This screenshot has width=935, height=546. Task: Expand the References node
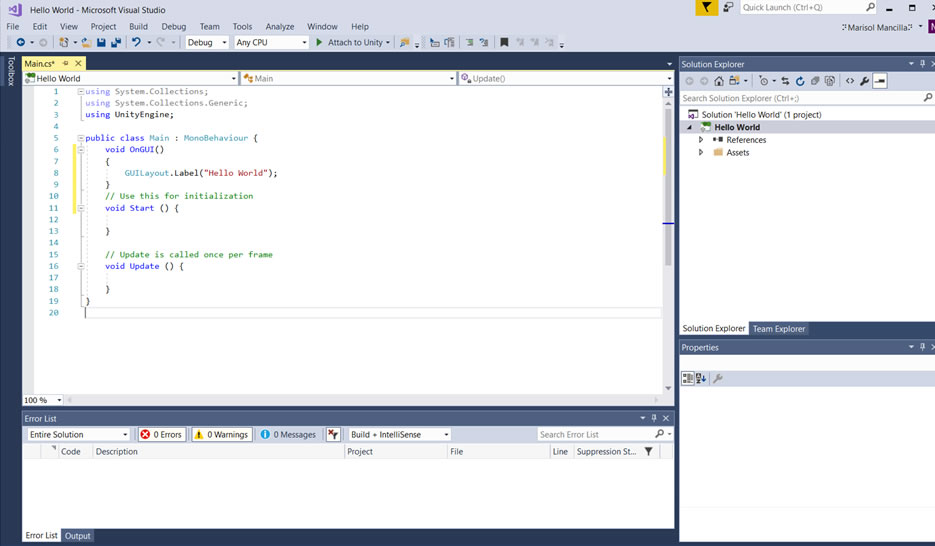pos(701,139)
